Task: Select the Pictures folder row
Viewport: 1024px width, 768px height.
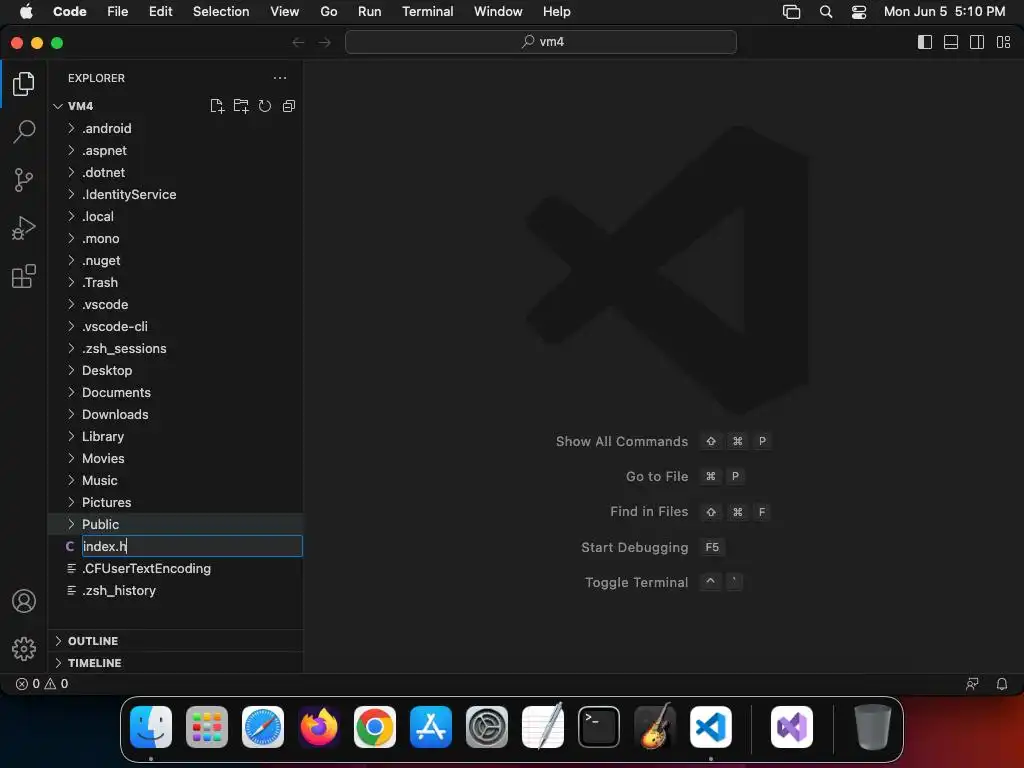Action: 175,502
